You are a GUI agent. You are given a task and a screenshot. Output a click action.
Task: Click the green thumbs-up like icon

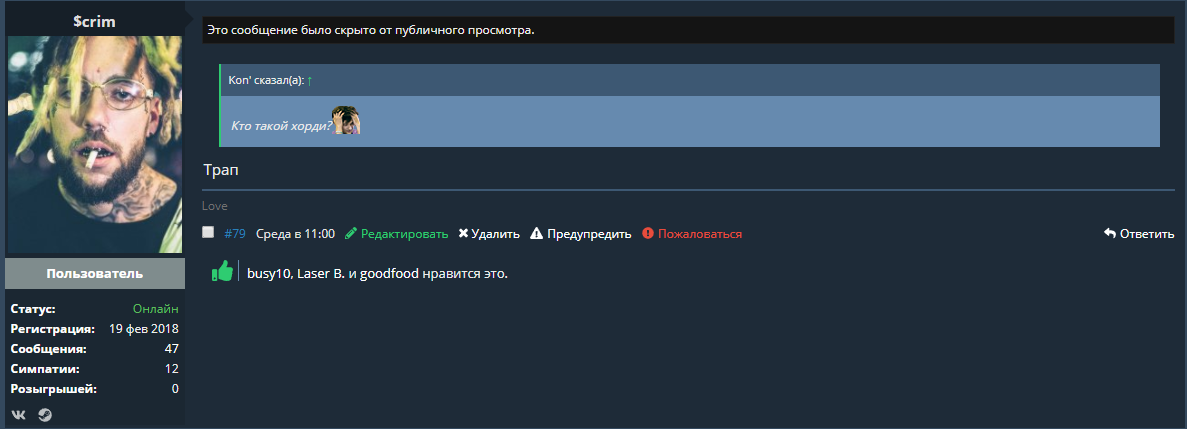[222, 271]
